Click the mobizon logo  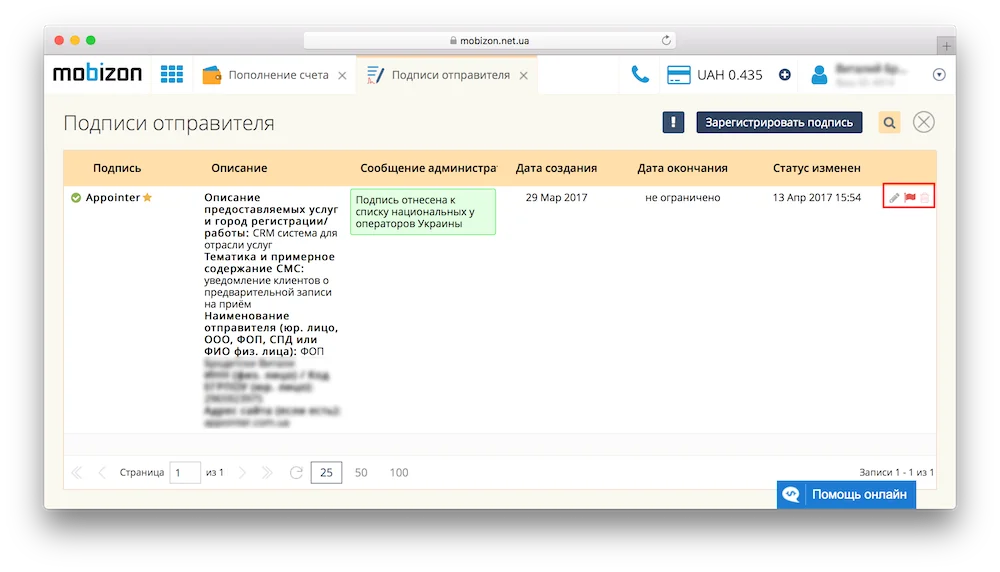tap(98, 74)
